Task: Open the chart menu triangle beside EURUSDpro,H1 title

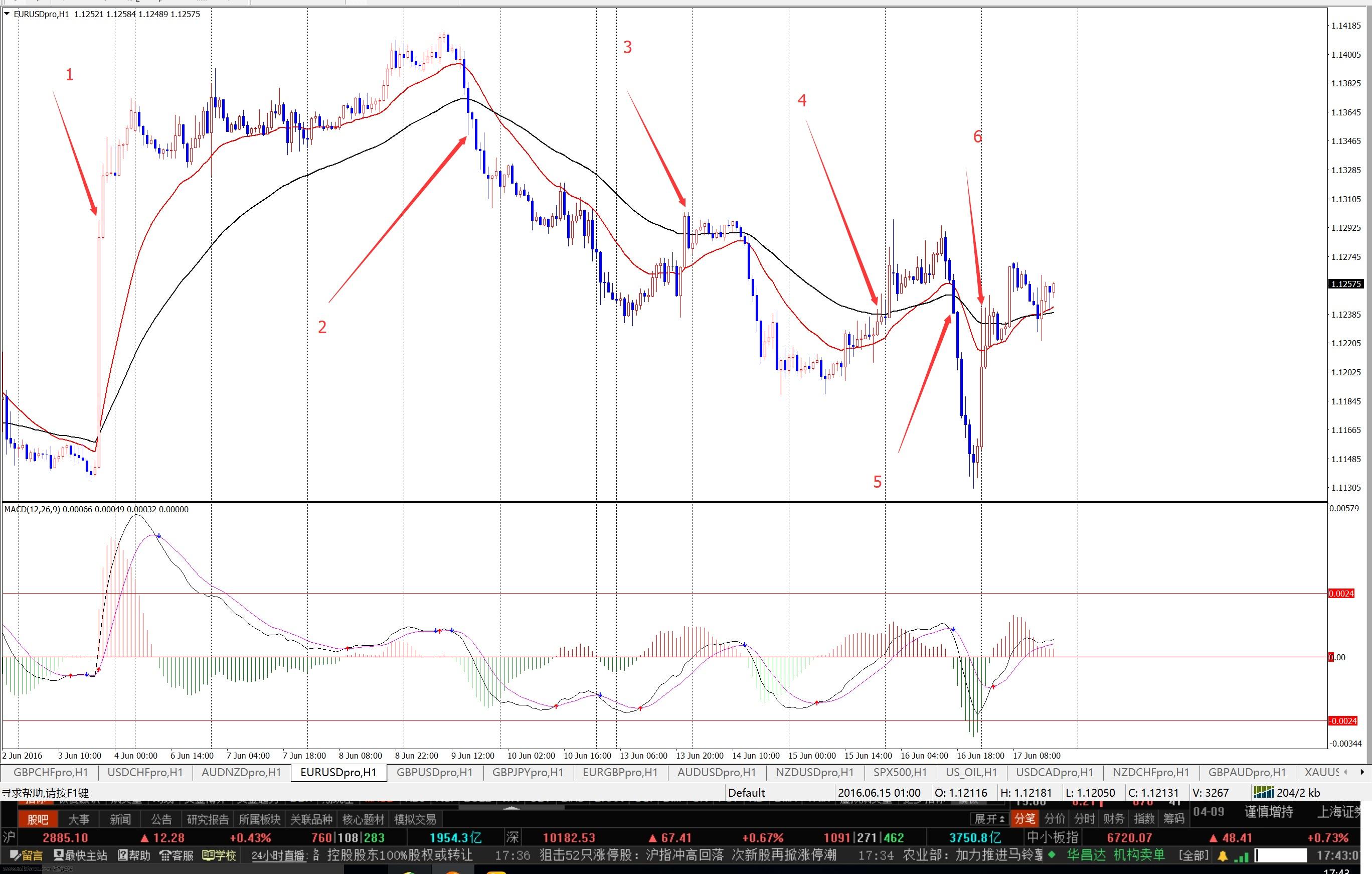Action: (x=7, y=14)
